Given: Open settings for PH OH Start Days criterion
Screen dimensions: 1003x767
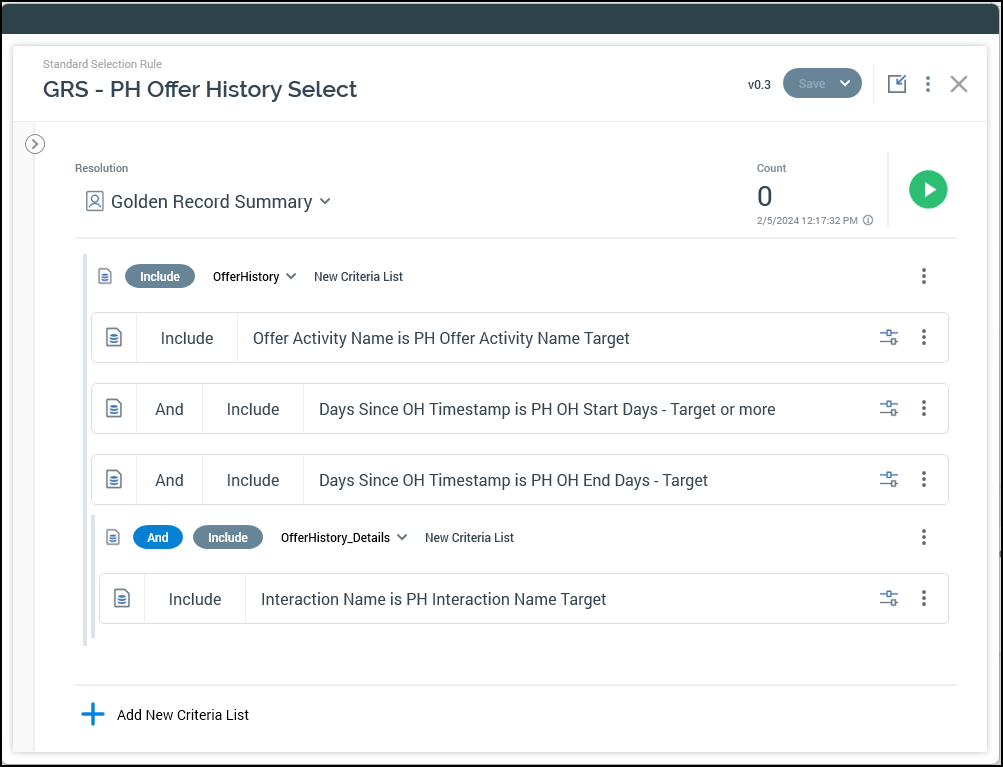Looking at the screenshot, I should click(888, 409).
